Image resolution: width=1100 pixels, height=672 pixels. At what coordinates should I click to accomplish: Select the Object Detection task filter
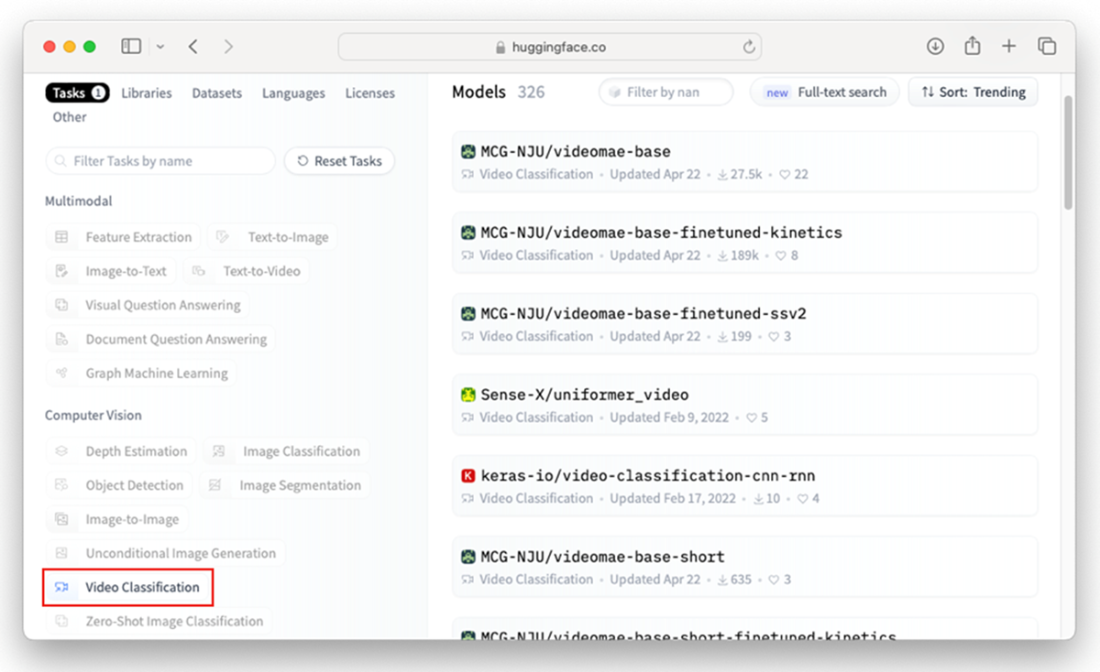click(x=119, y=485)
